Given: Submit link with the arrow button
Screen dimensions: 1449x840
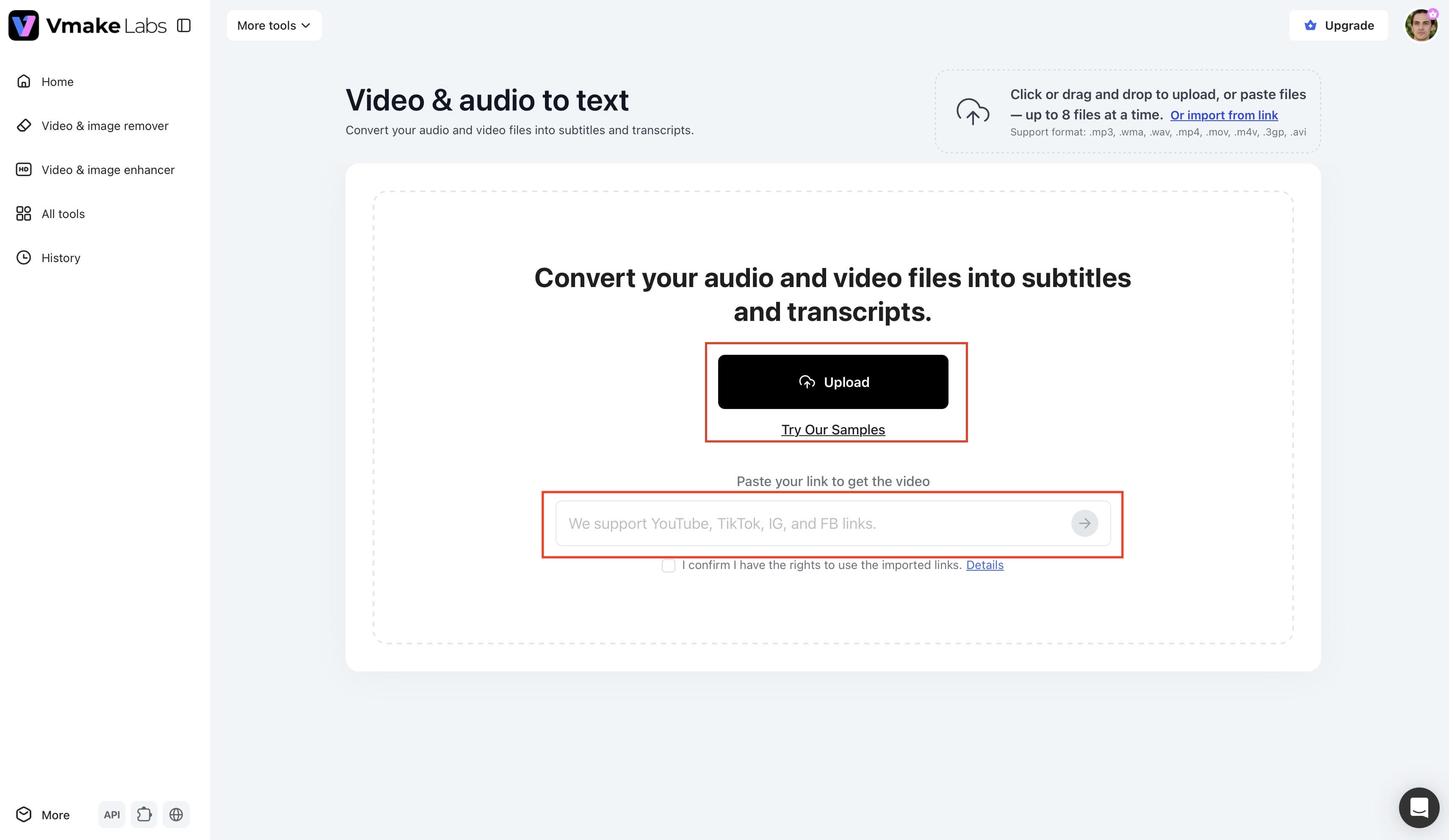Looking at the screenshot, I should [x=1084, y=523].
